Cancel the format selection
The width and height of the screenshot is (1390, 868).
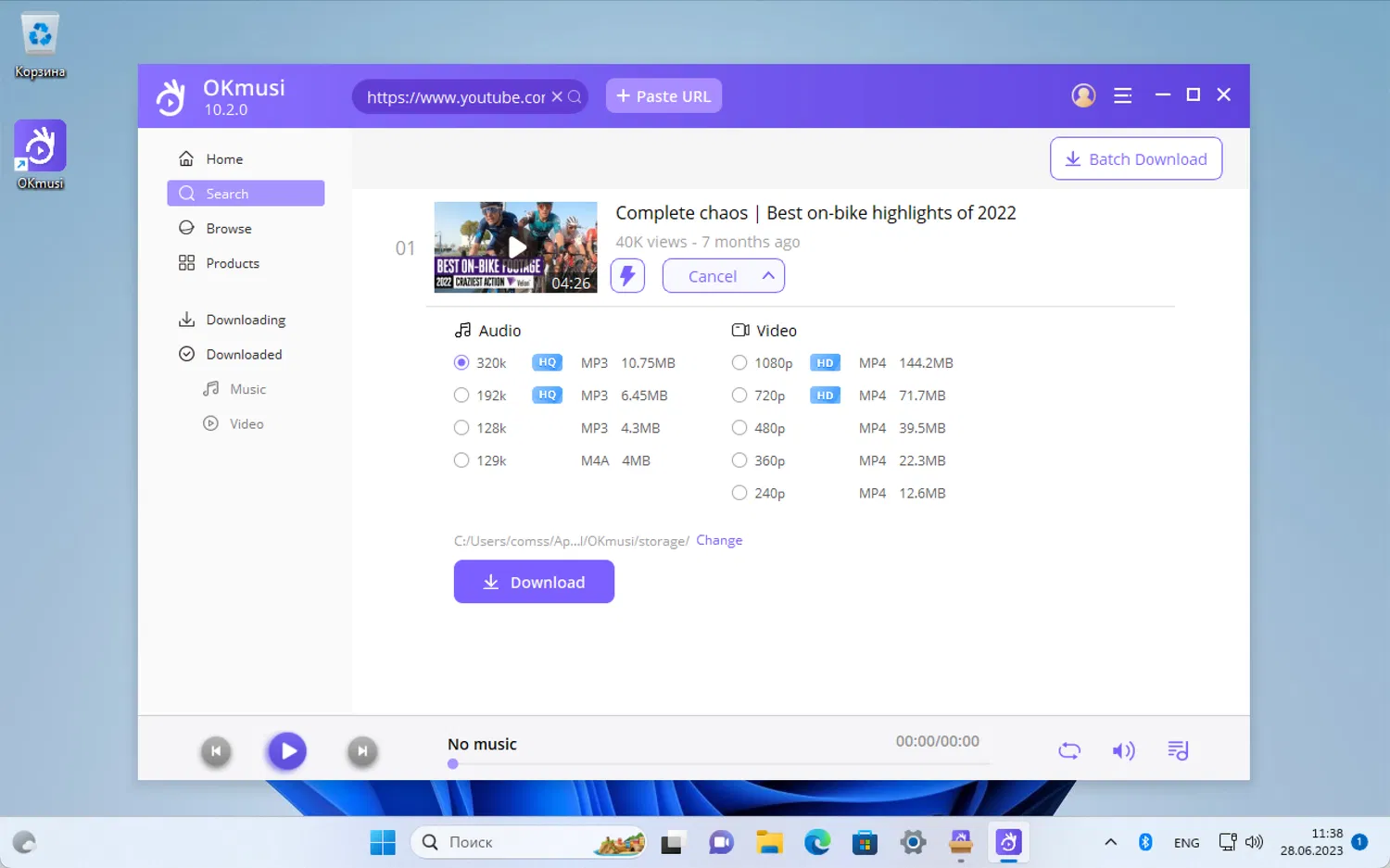tap(713, 276)
